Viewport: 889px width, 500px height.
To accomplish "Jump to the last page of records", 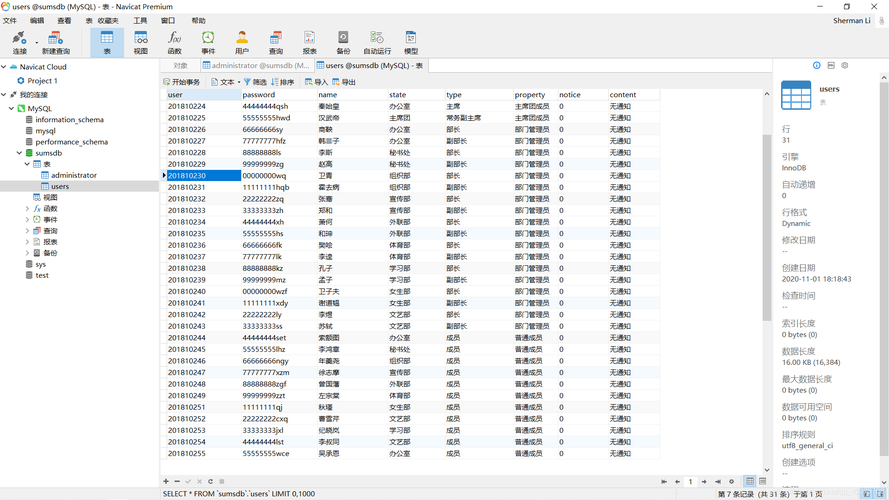I will pos(718,481).
